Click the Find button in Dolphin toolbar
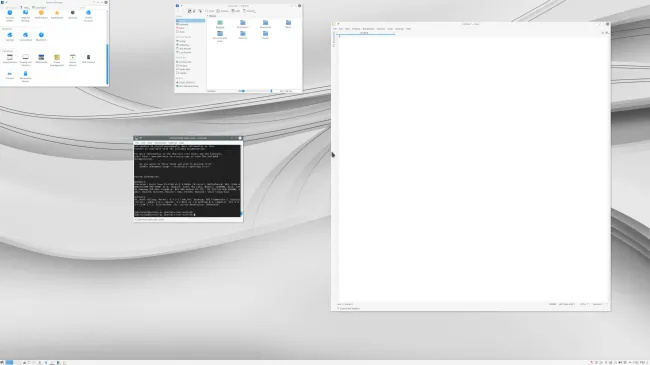This screenshot has height=365, width=650. coord(210,11)
